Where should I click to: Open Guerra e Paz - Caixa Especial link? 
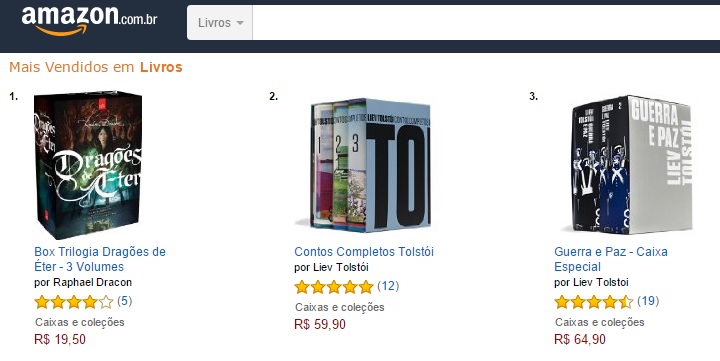tap(611, 259)
